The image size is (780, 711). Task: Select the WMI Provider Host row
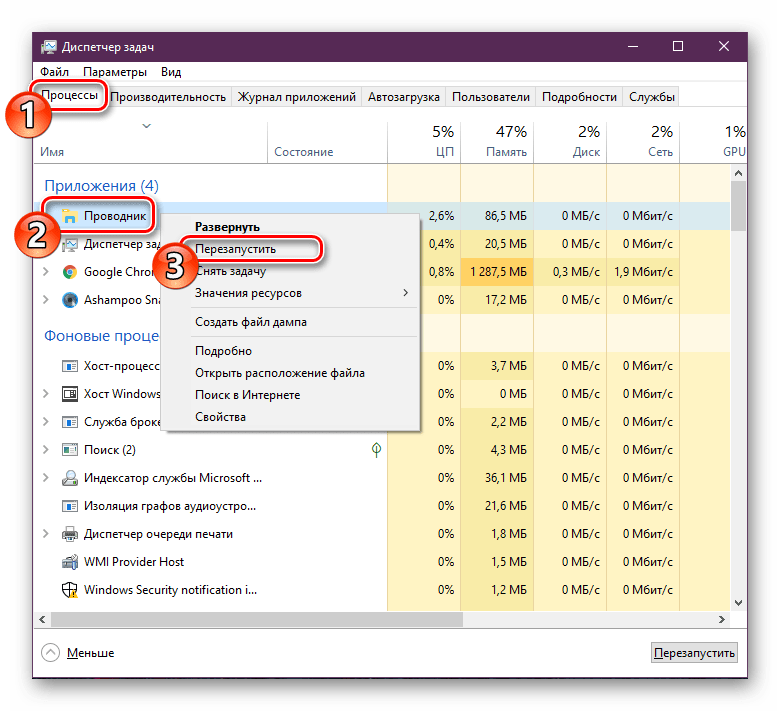pos(382,562)
